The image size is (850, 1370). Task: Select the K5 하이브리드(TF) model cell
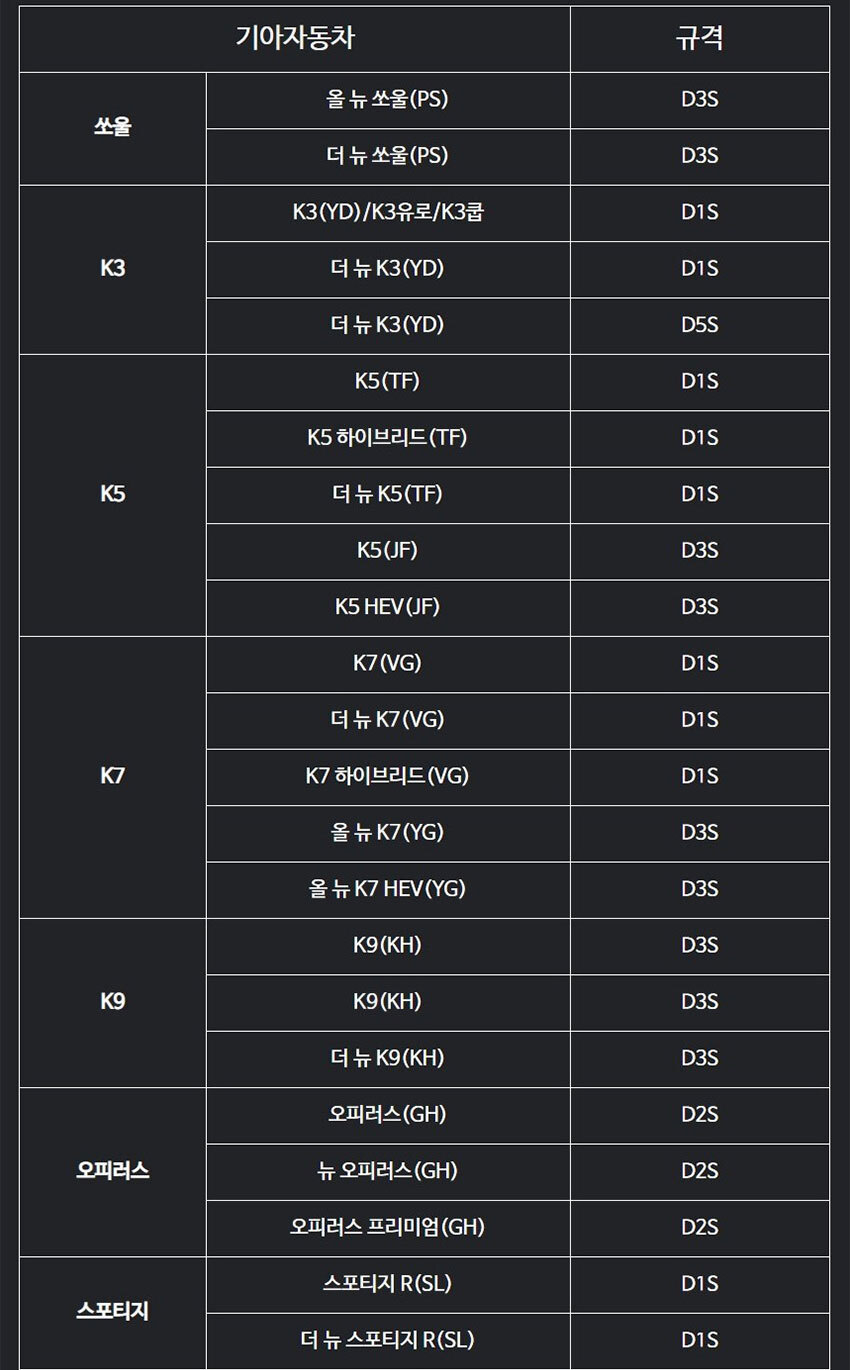point(387,437)
